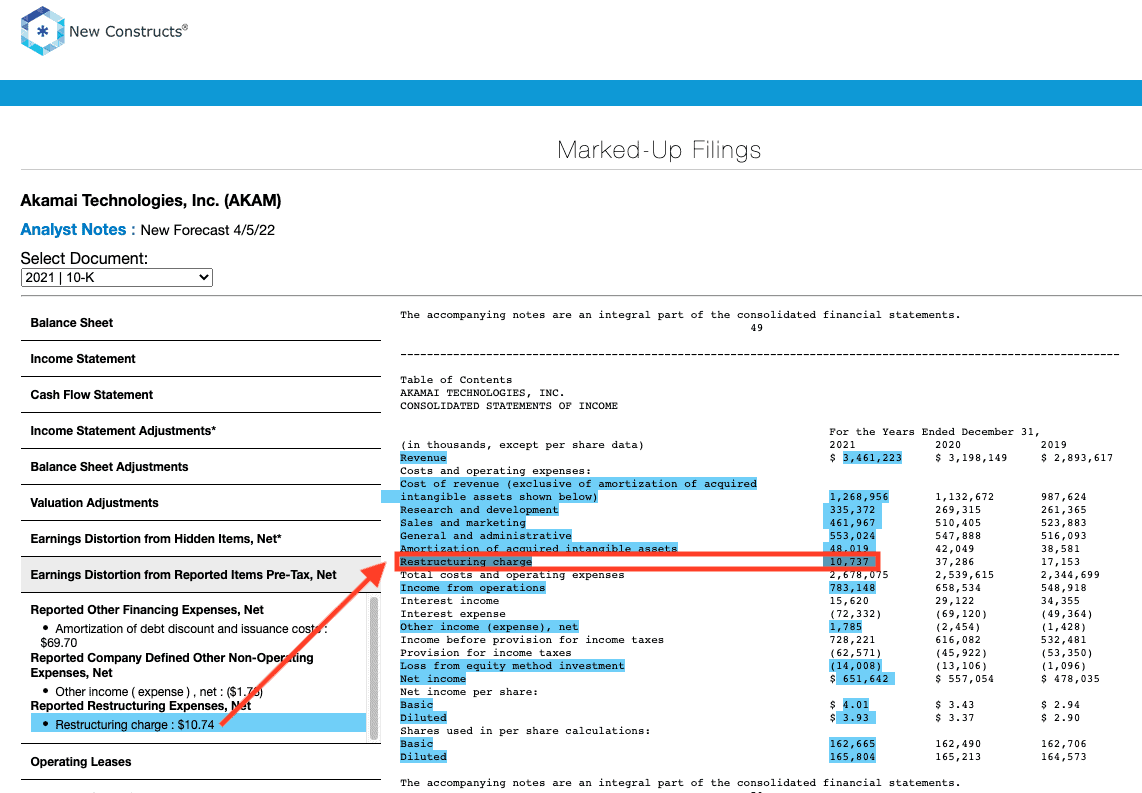1142x793 pixels.
Task: Click the sidebar panel vertical scrollbar
Action: pos(374,668)
